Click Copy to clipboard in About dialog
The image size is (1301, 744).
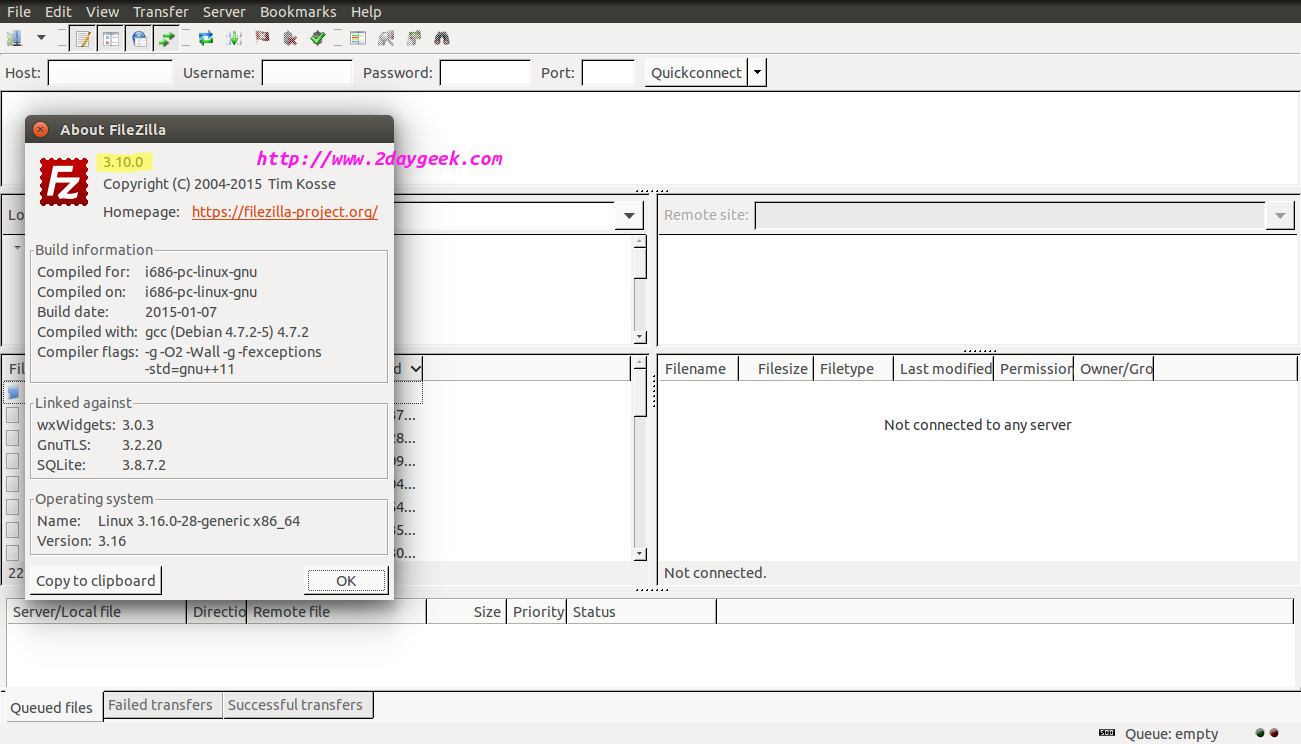[96, 580]
